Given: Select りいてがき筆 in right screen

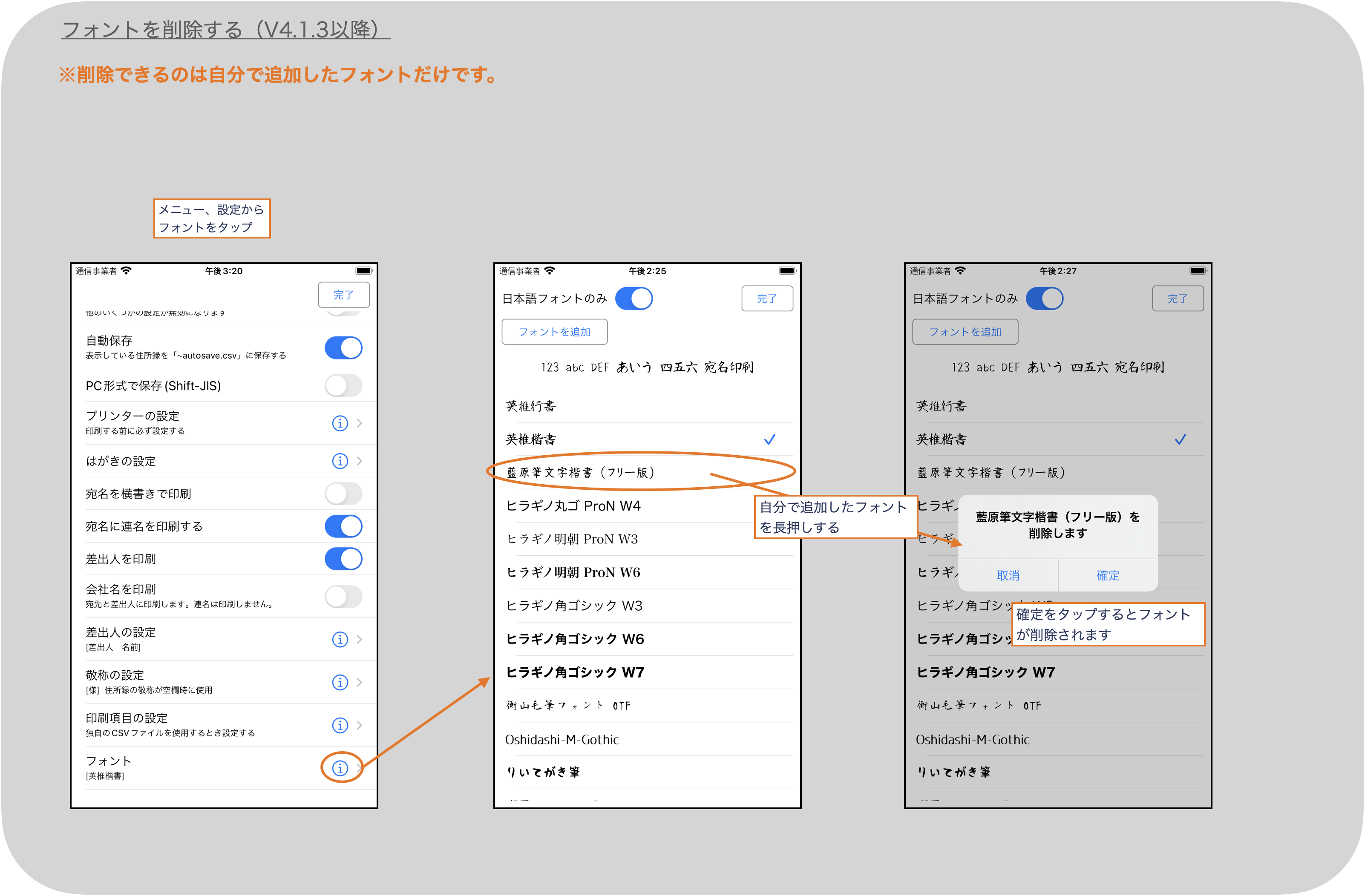Looking at the screenshot, I should (x=1057, y=772).
